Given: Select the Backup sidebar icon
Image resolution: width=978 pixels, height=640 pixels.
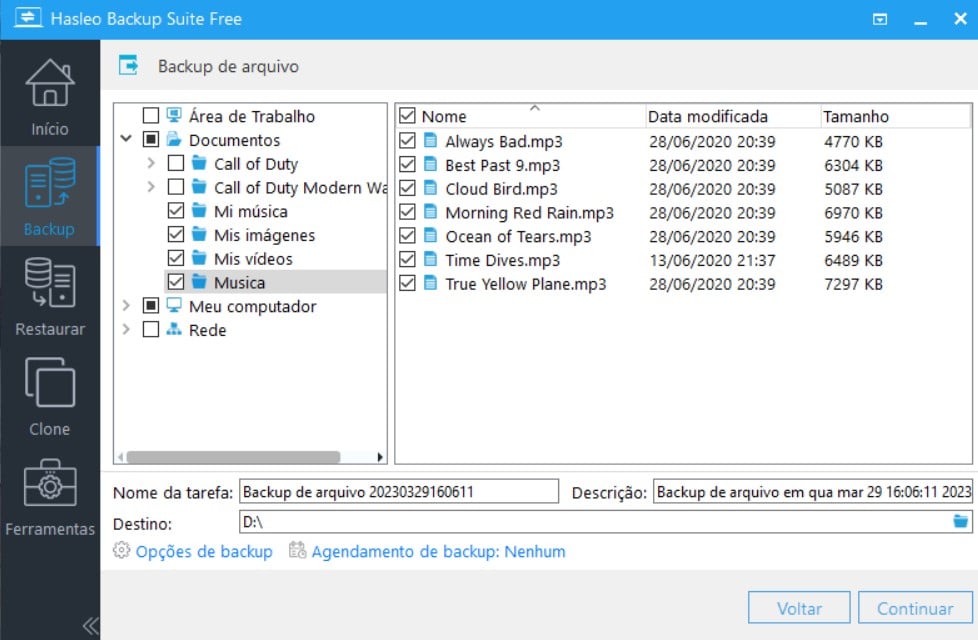Looking at the screenshot, I should [50, 183].
